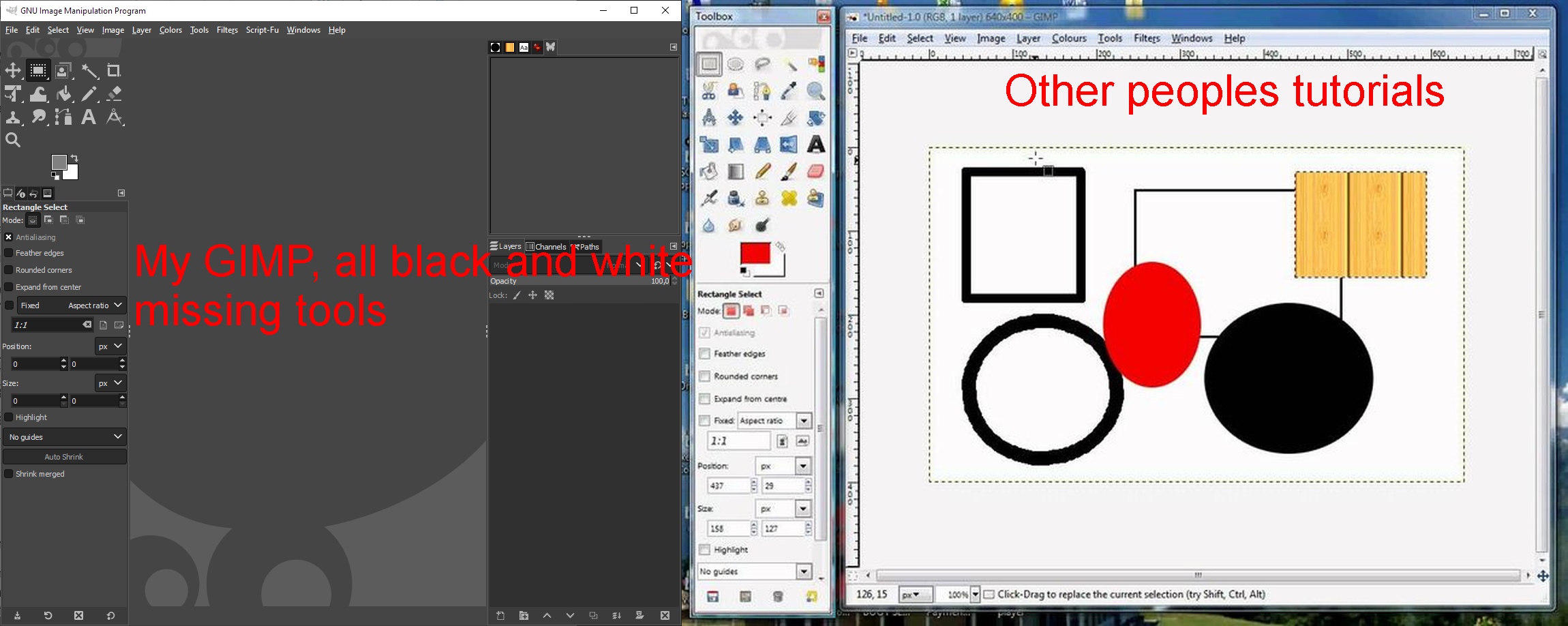Image resolution: width=1568 pixels, height=626 pixels.
Task: Reset tool options to defaults in dark GIMP
Action: tap(110, 616)
